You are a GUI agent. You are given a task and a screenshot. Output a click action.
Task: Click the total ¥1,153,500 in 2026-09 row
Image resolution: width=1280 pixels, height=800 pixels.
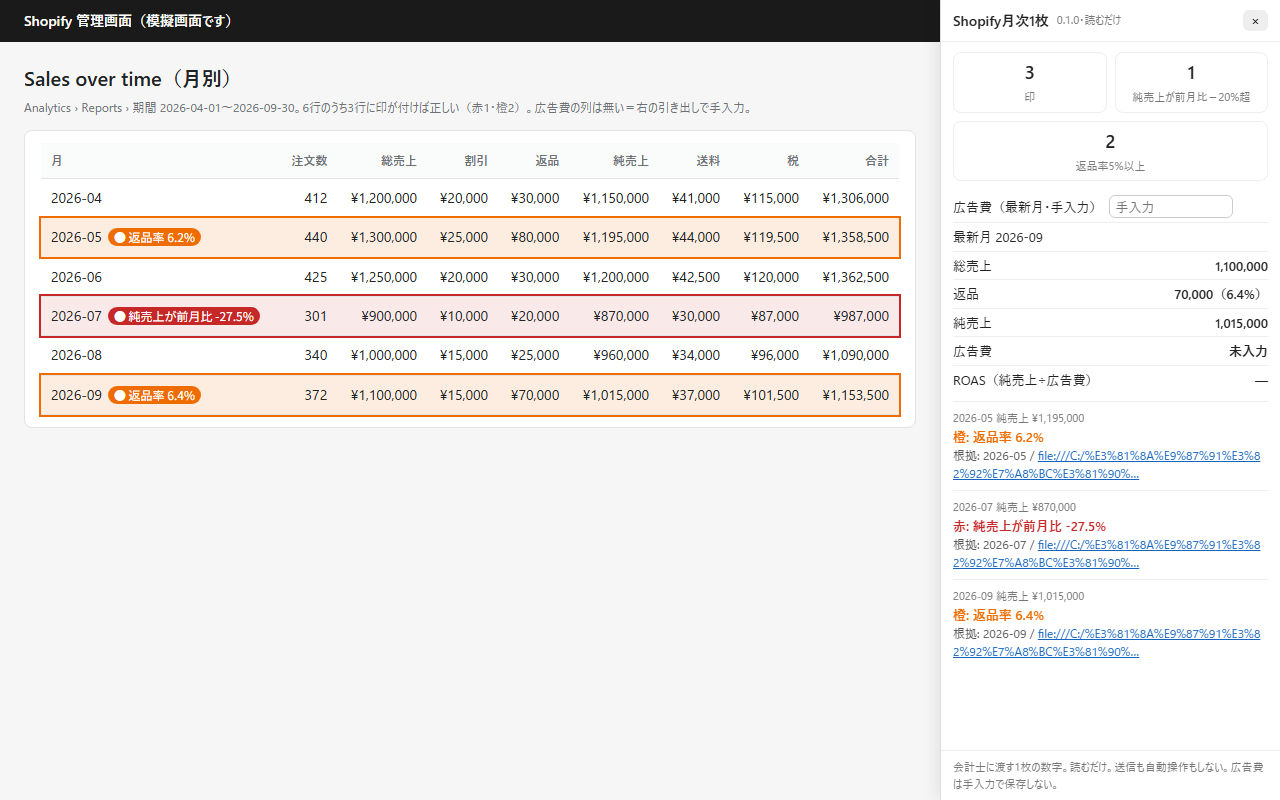[855, 395]
